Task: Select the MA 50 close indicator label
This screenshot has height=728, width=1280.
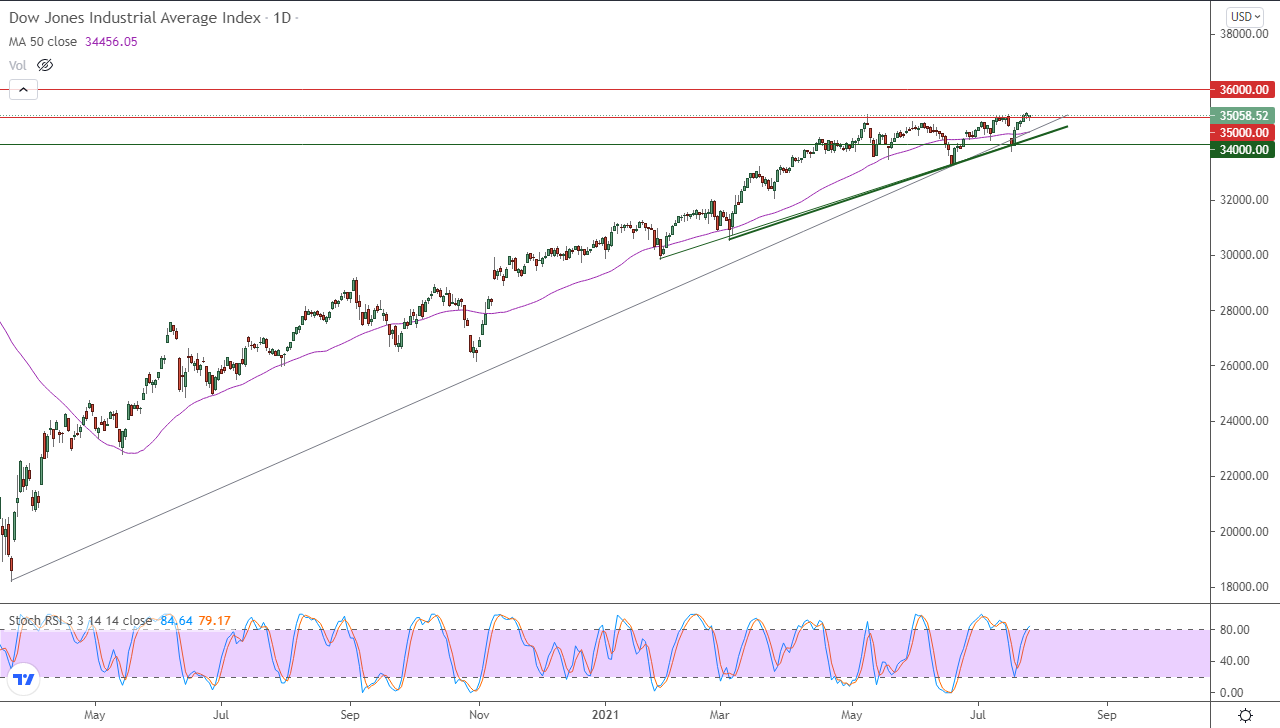Action: click(45, 41)
